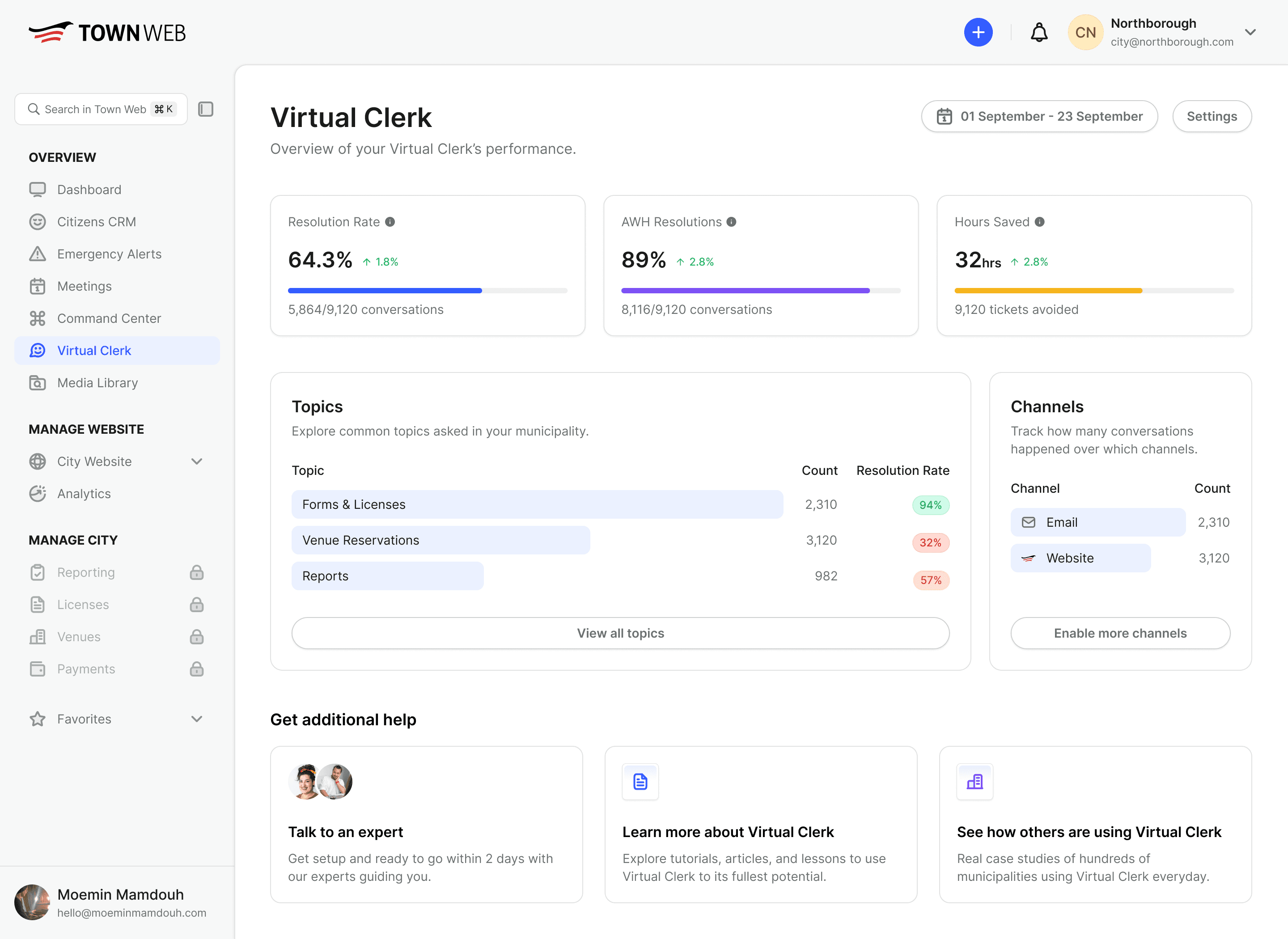
Task: Click the purple AWH Resolutions progress bar
Action: (x=745, y=291)
